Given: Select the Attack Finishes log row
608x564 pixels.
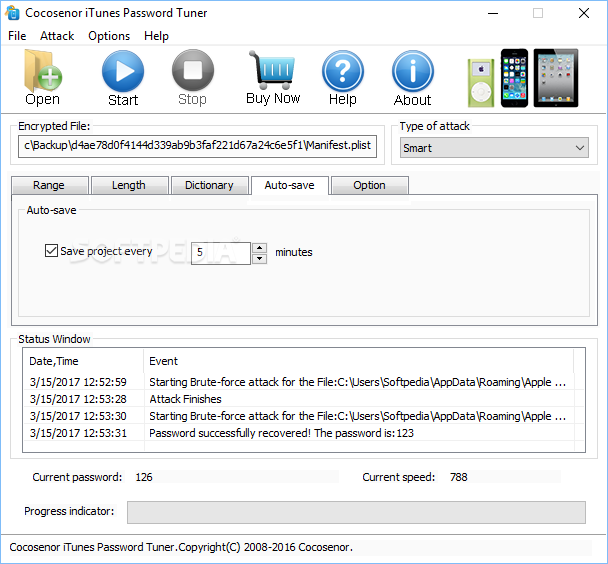Looking at the screenshot, I should coord(303,399).
